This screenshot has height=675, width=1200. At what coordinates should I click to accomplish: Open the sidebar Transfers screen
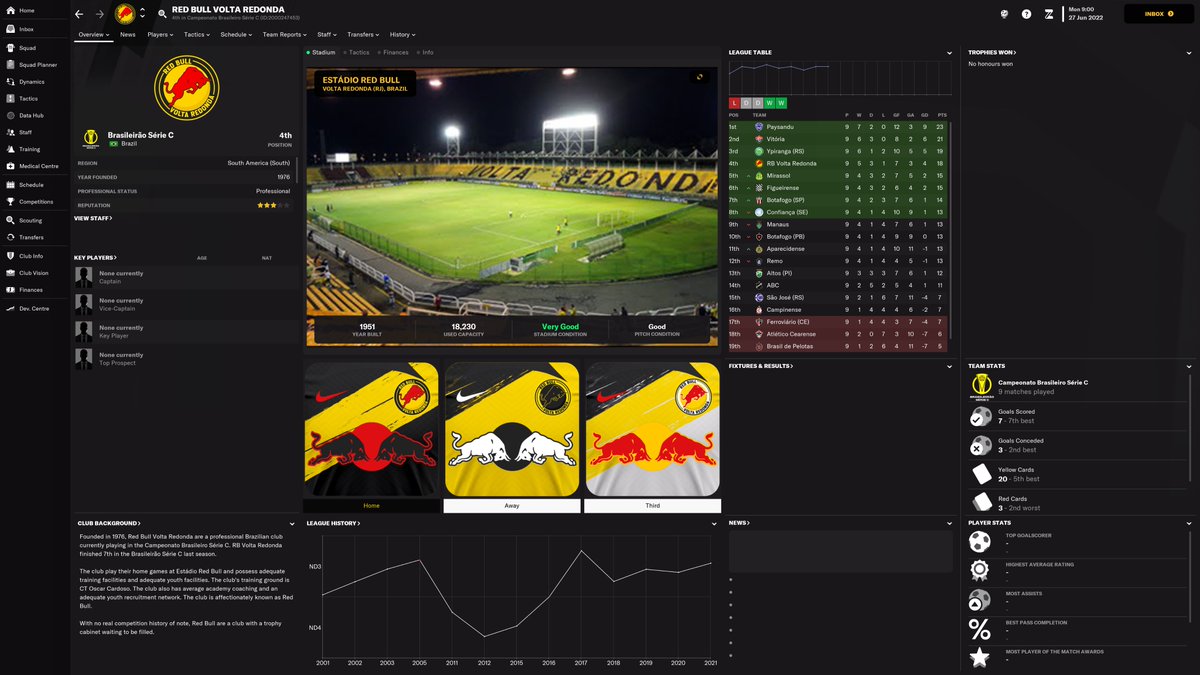click(31, 237)
